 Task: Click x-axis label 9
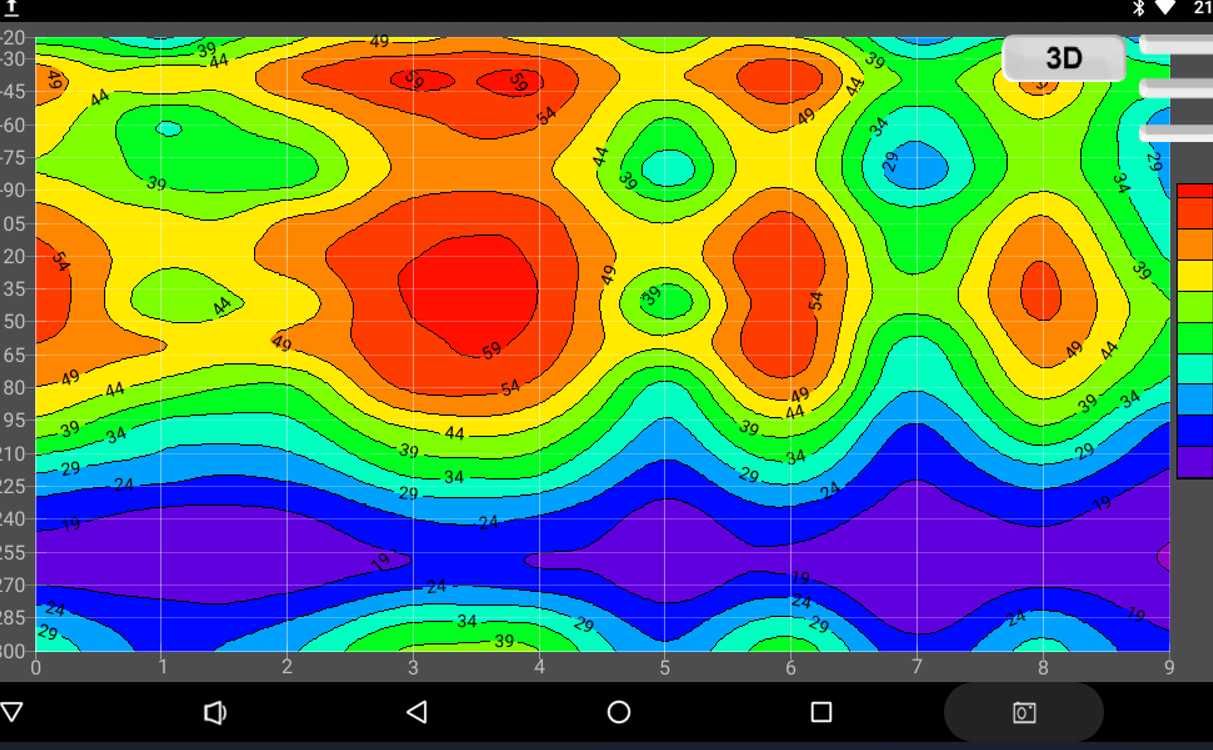point(1168,667)
